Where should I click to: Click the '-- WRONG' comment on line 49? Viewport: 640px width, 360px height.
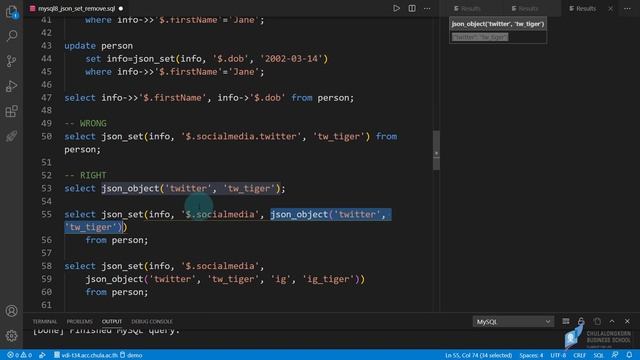click(x=85, y=123)
